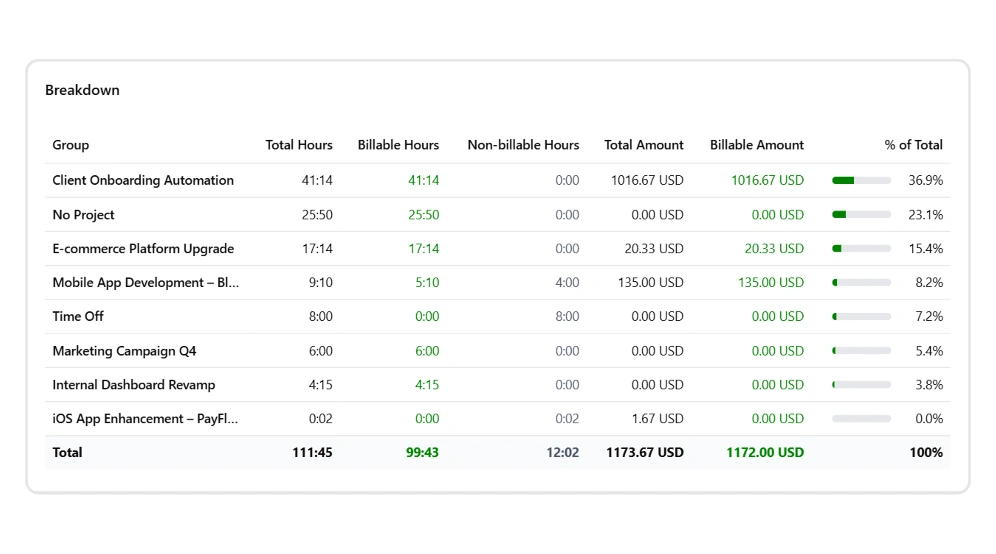This screenshot has width=996, height=554.
Task: Select the Time Off group name
Action: pyautogui.click(x=78, y=317)
